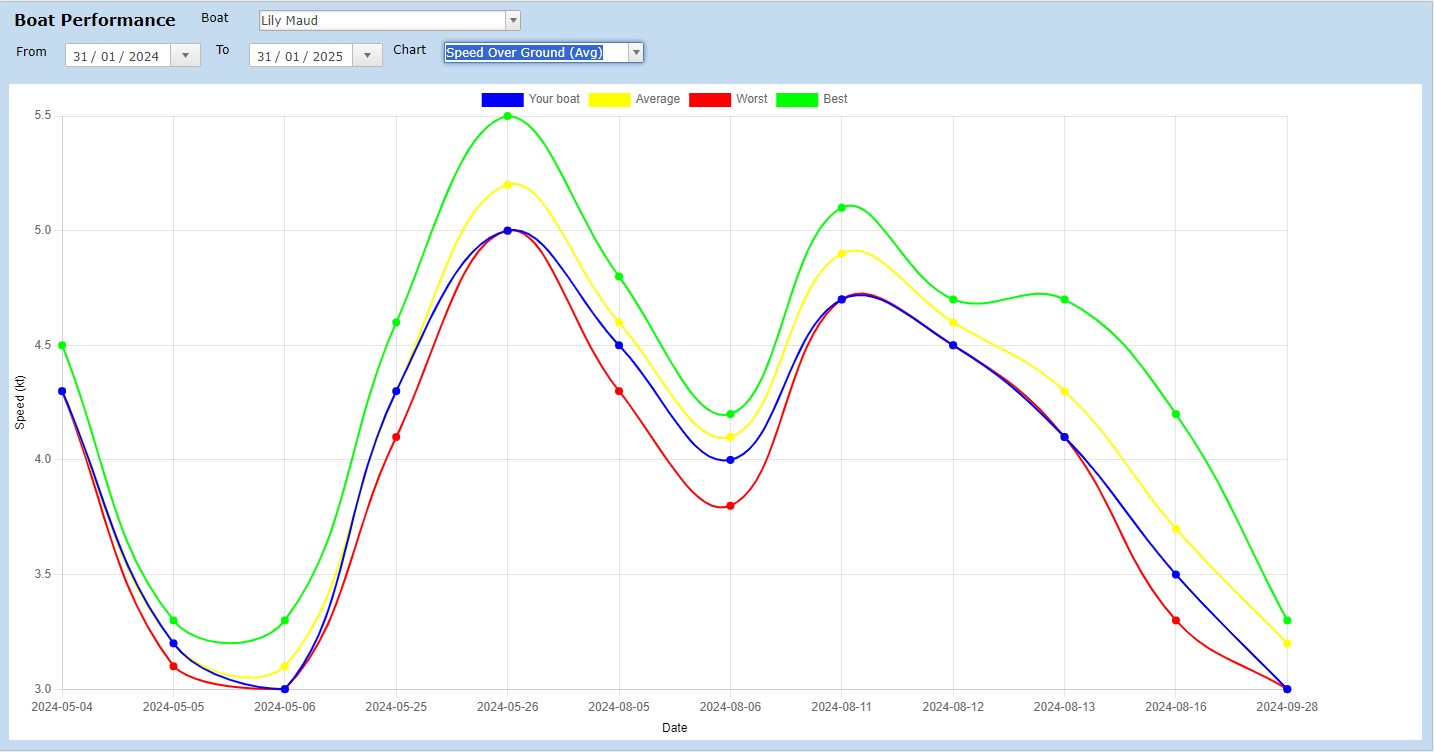
Task: Click green Best point on 2024-05-04
Action: point(62,345)
